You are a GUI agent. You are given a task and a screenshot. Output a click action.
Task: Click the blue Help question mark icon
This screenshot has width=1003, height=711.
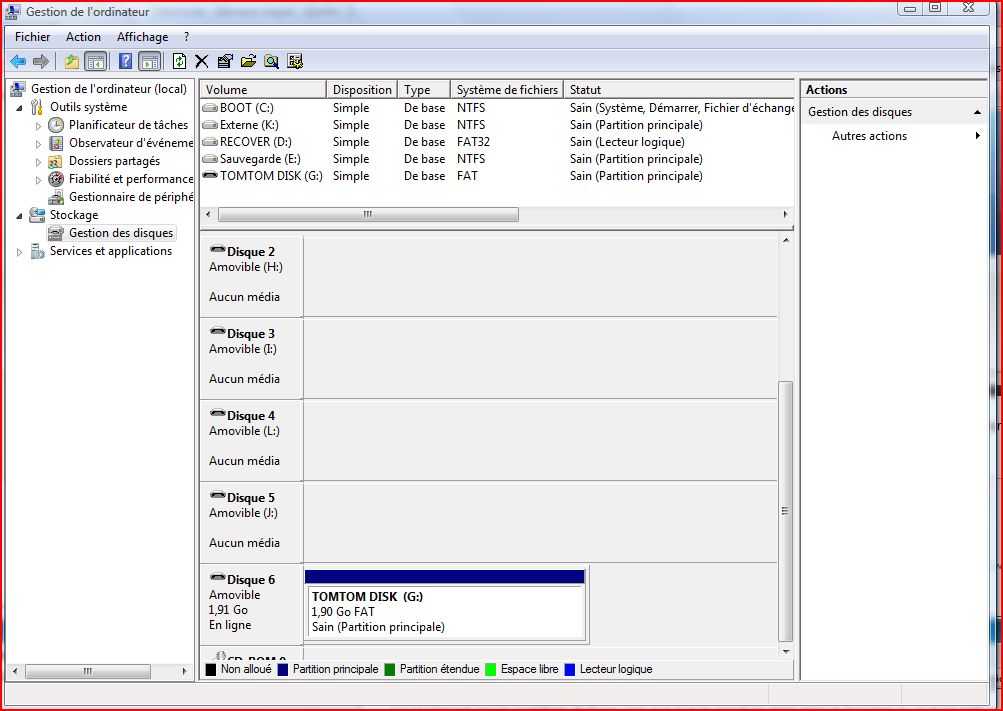tap(125, 61)
